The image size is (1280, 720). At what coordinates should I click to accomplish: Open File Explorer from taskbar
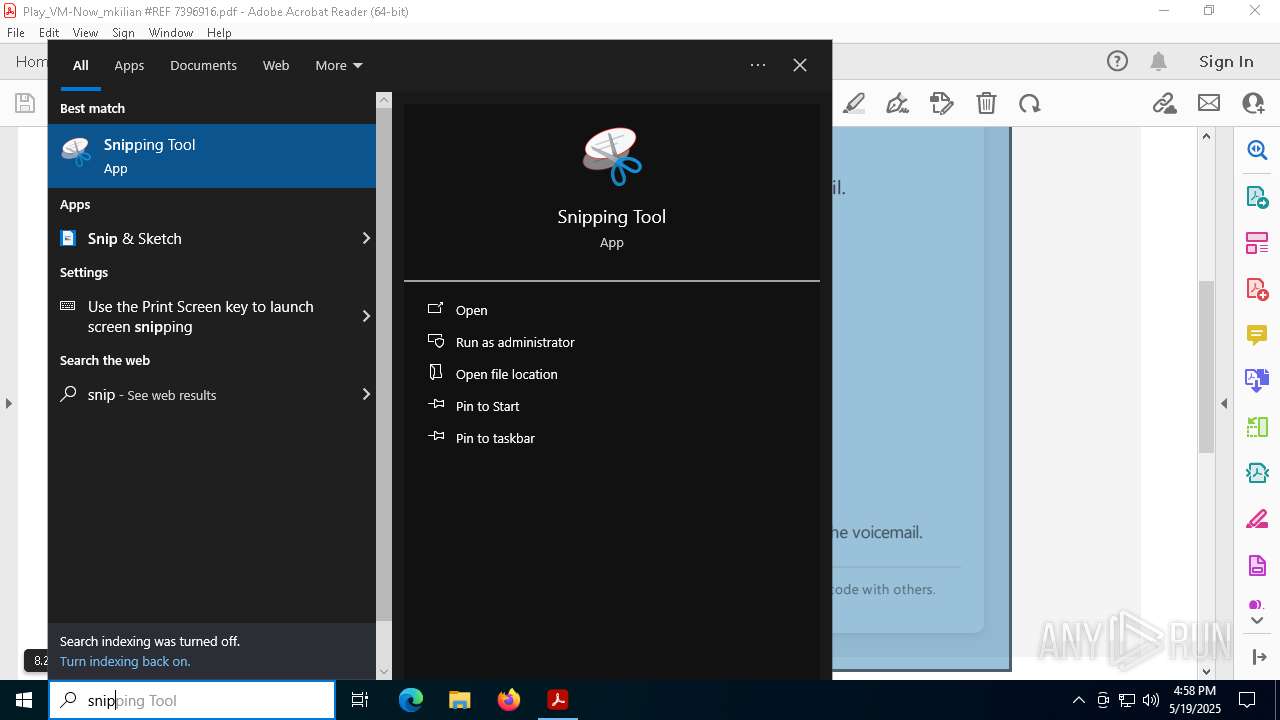coord(459,700)
